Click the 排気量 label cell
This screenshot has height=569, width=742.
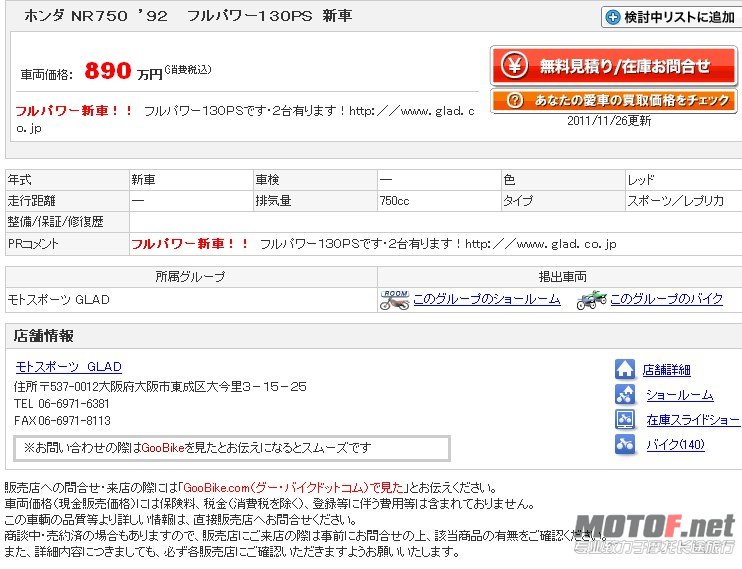pyautogui.click(x=315, y=201)
